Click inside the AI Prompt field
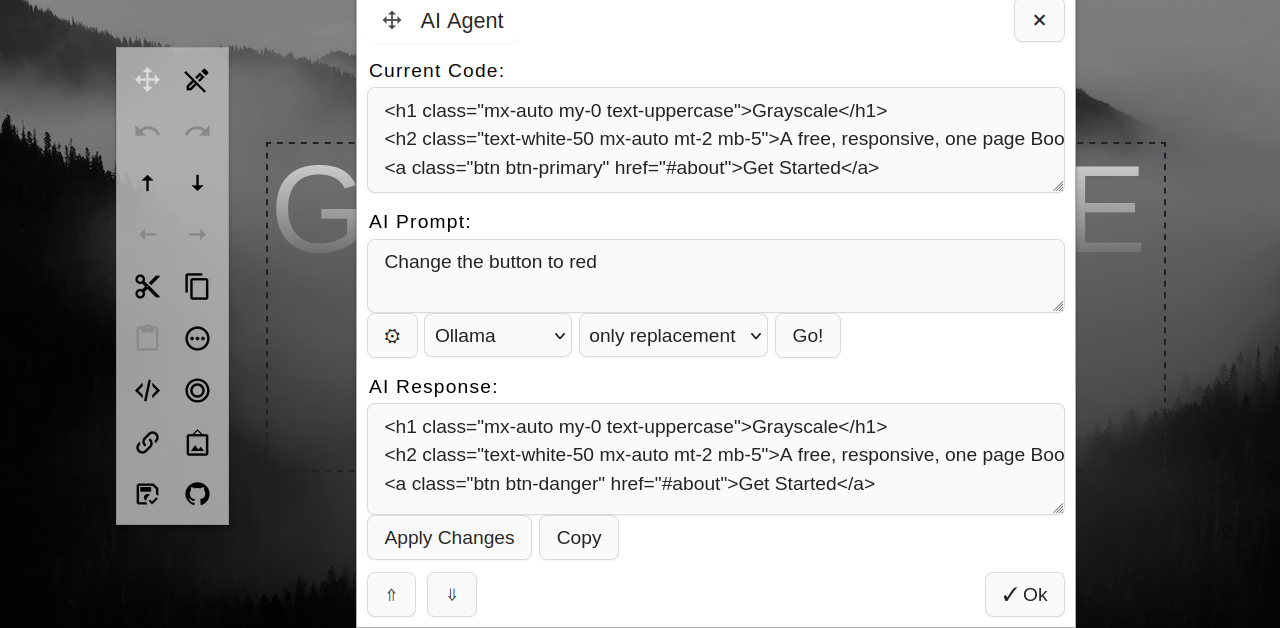Image resolution: width=1280 pixels, height=628 pixels. (715, 276)
